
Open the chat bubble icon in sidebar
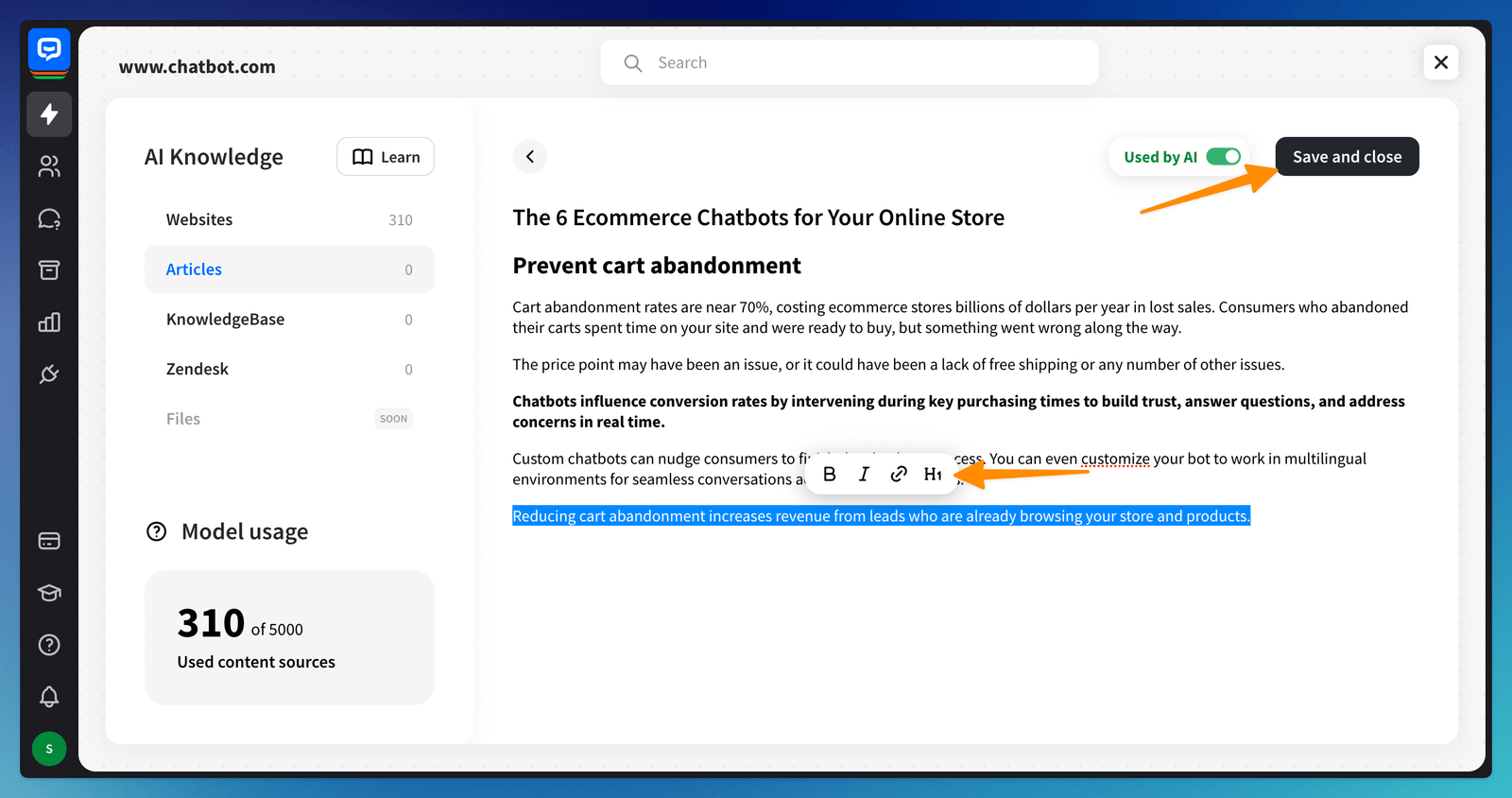pos(49,219)
